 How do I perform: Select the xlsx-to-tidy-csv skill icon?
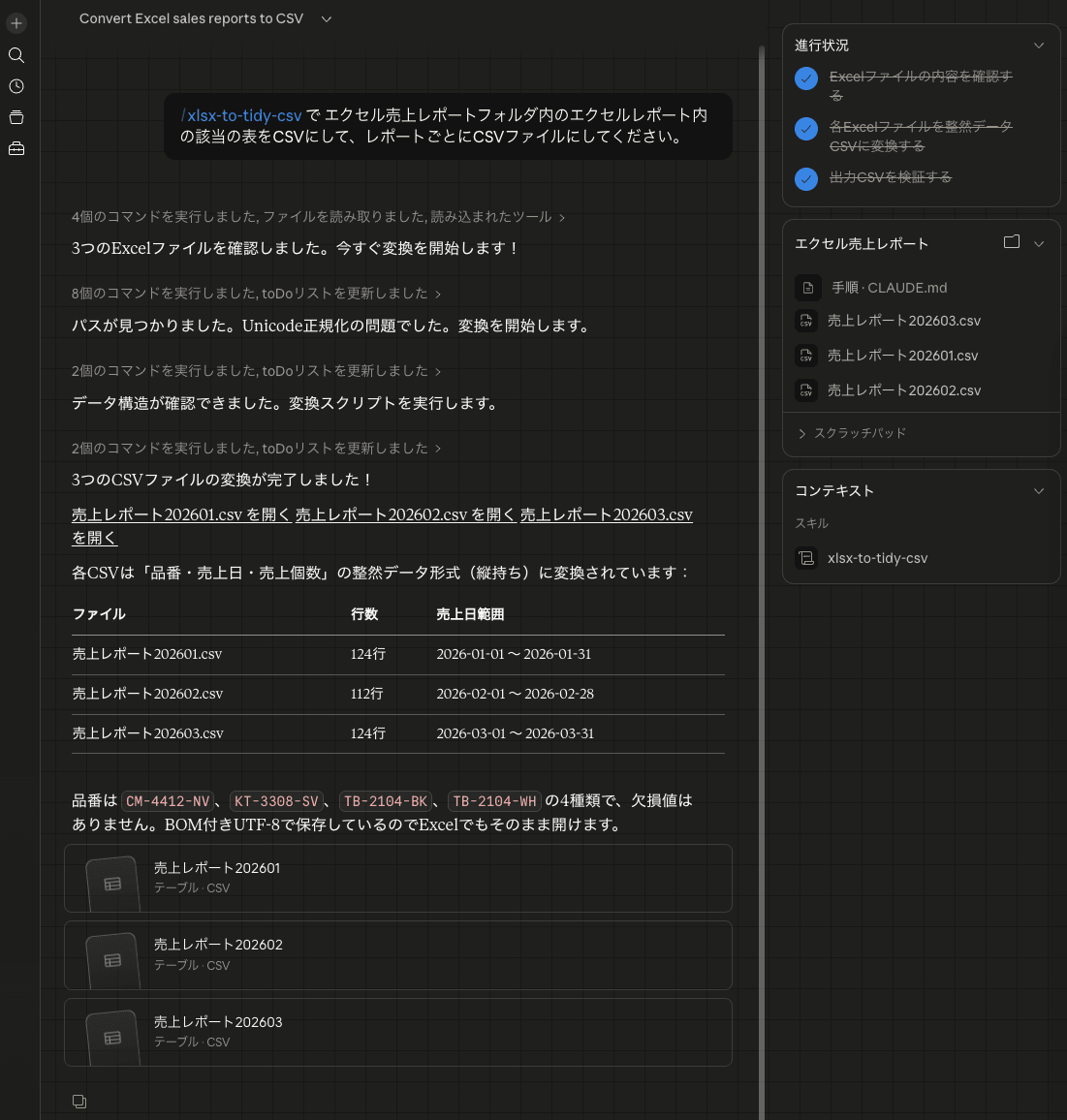coord(806,558)
